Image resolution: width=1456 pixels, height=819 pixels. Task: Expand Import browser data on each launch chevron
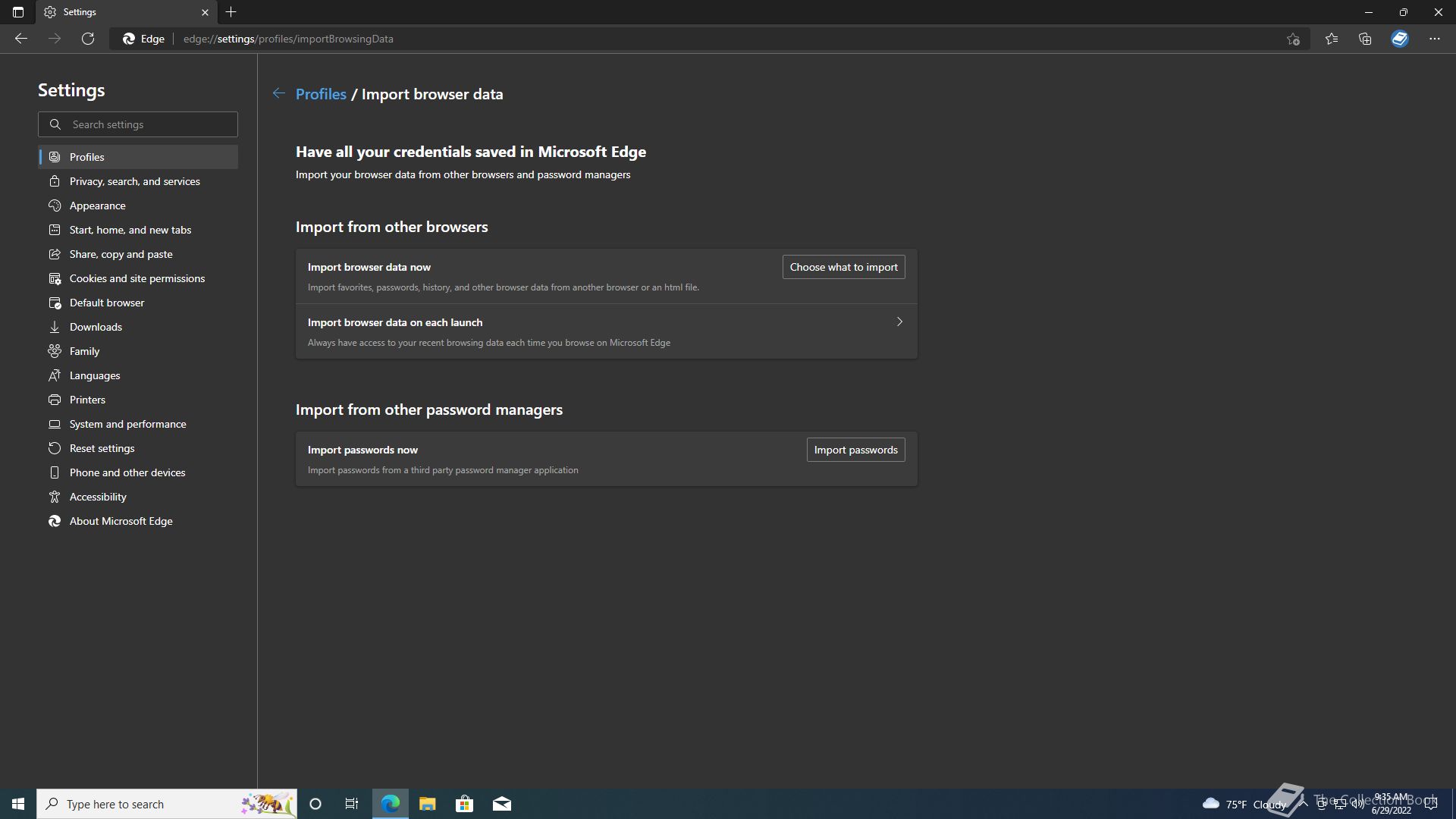[x=899, y=322]
